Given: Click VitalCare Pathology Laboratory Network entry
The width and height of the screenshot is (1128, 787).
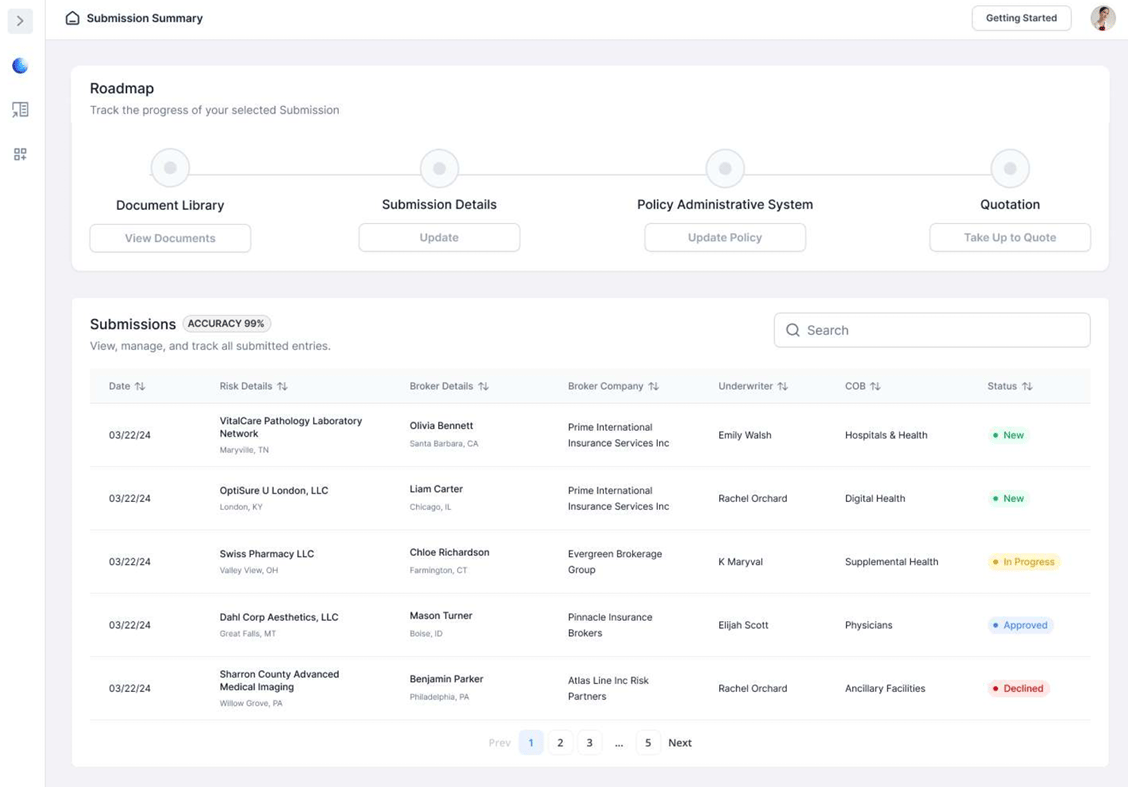Looking at the screenshot, I should (291, 427).
